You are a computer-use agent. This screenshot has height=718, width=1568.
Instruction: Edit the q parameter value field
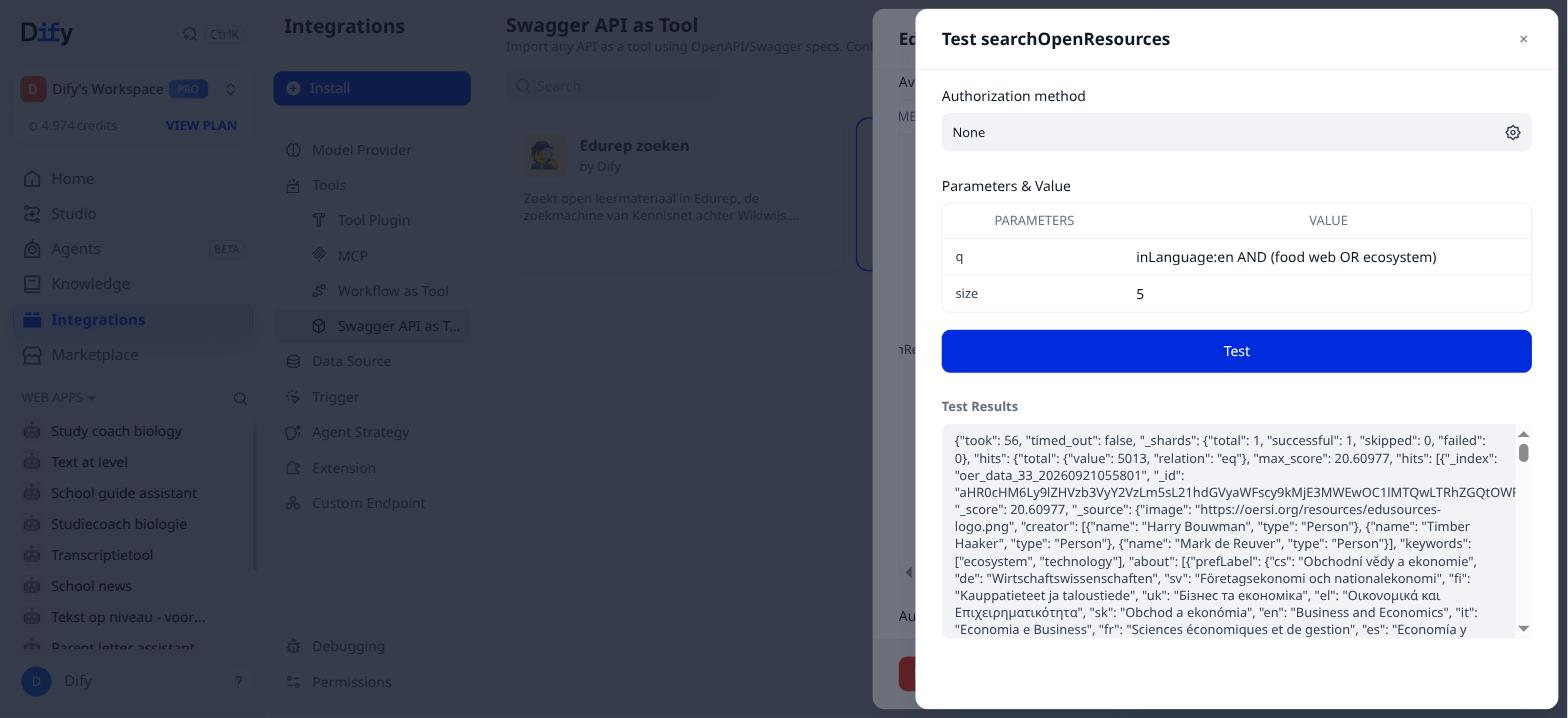[x=1328, y=257]
